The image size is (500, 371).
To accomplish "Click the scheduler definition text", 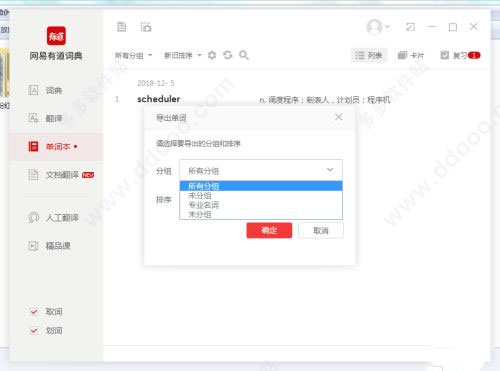I will [325, 100].
